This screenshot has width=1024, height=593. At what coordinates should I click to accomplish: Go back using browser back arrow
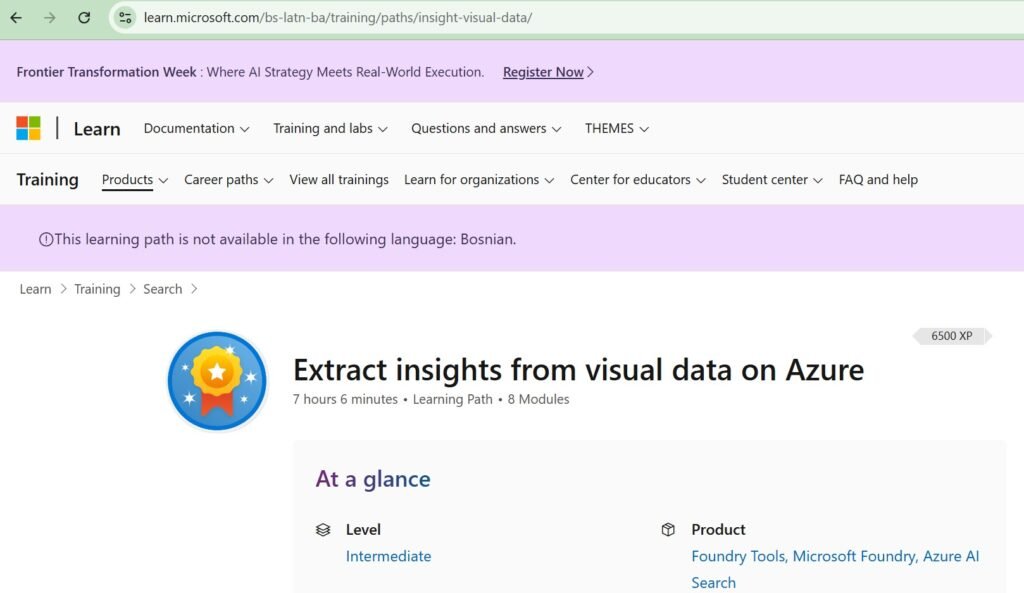point(16,18)
